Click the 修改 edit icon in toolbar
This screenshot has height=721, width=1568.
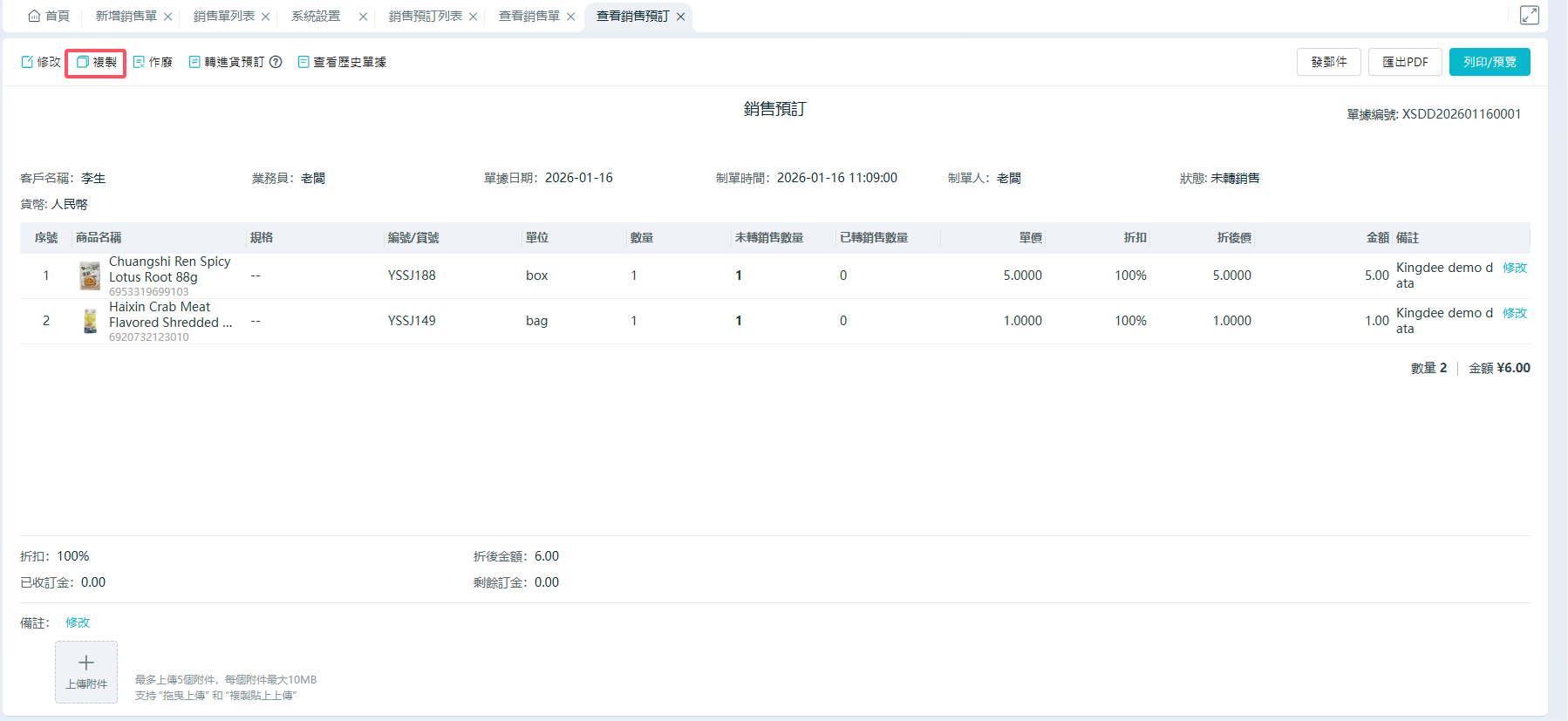(x=28, y=62)
